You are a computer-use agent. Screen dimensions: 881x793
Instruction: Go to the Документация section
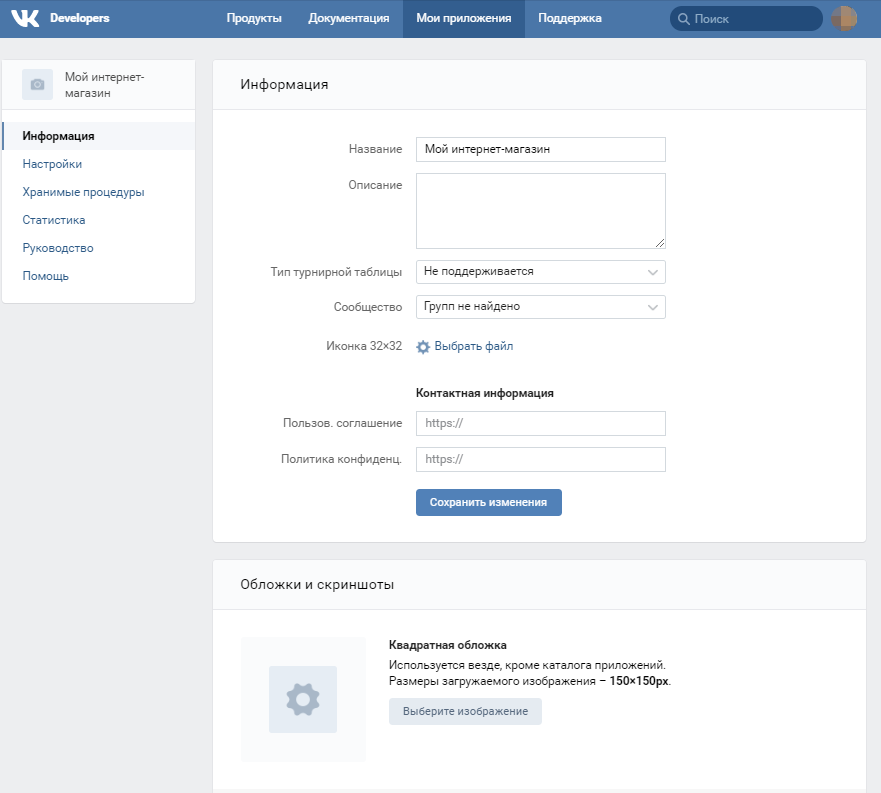(x=349, y=18)
